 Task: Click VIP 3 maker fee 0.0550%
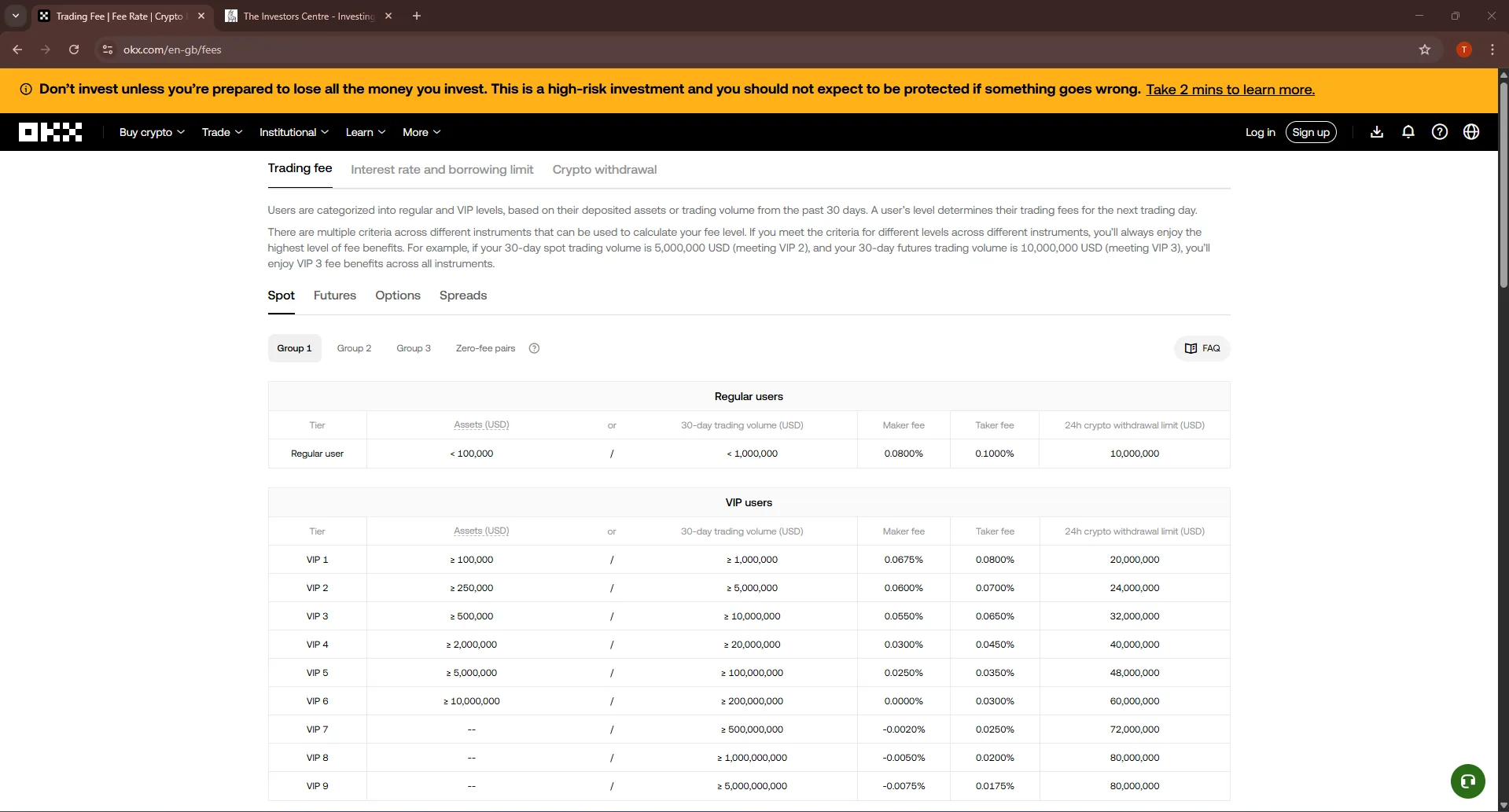904,616
